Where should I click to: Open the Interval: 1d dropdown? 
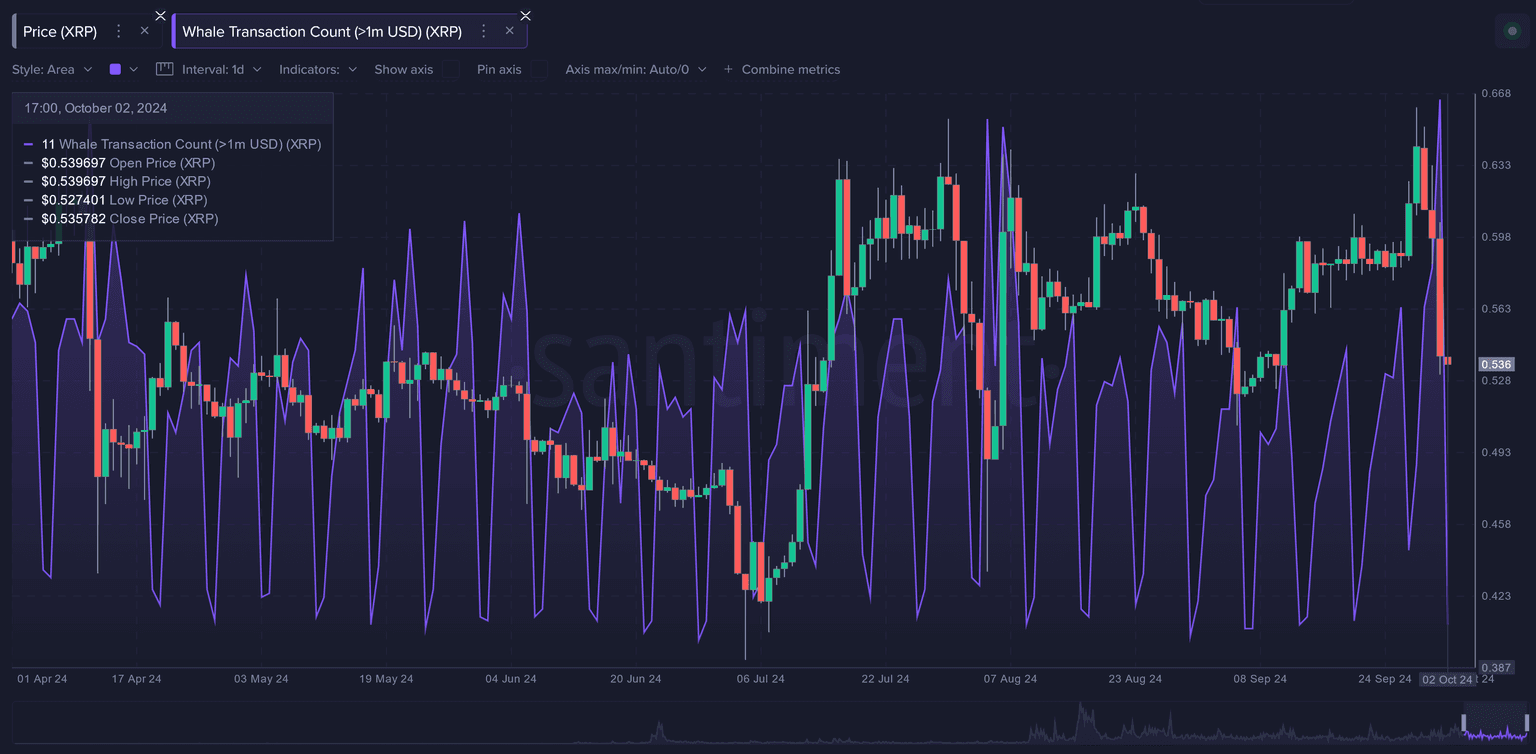[x=221, y=70]
